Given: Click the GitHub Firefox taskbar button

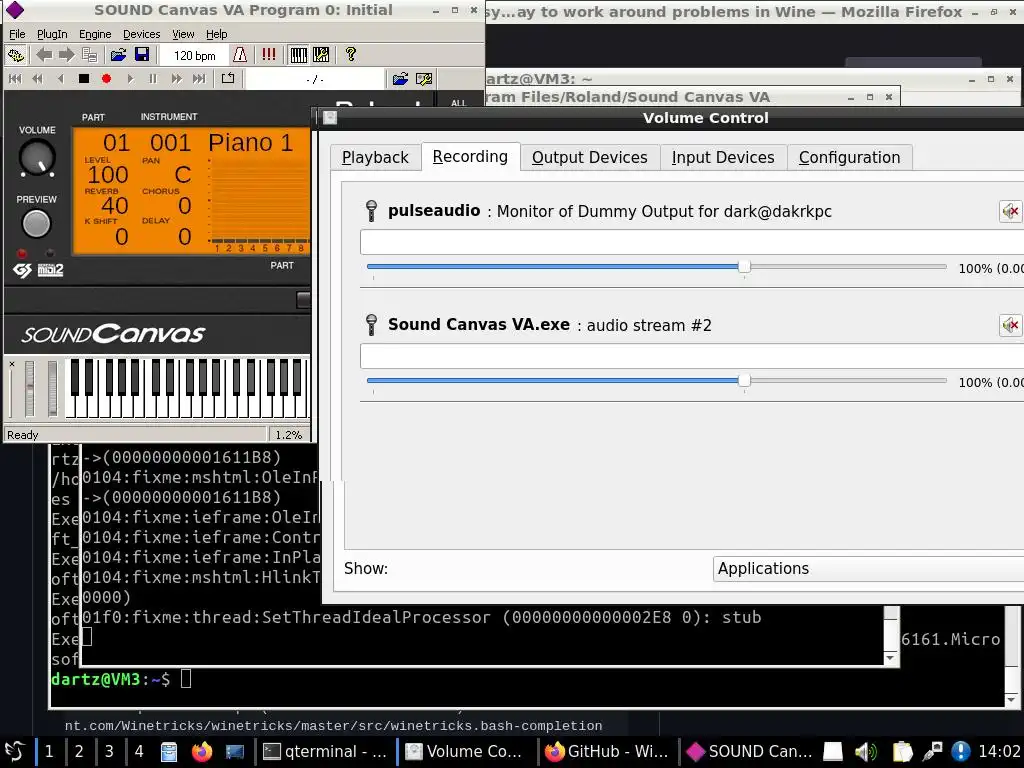Looking at the screenshot, I should tap(607, 752).
